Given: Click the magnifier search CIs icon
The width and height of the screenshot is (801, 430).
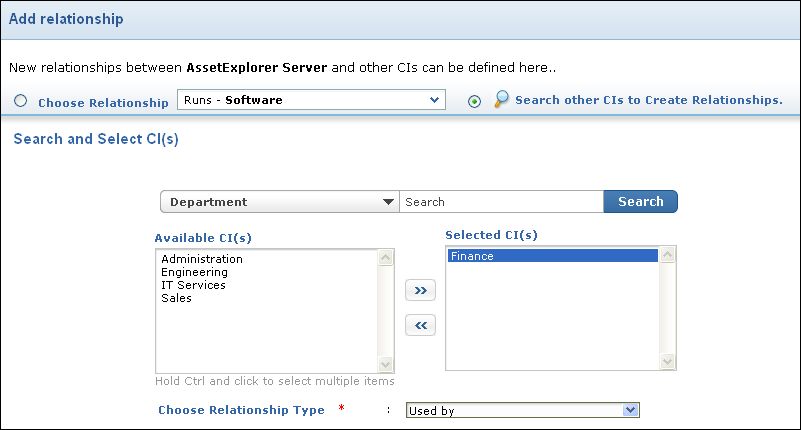Looking at the screenshot, I should tap(502, 100).
